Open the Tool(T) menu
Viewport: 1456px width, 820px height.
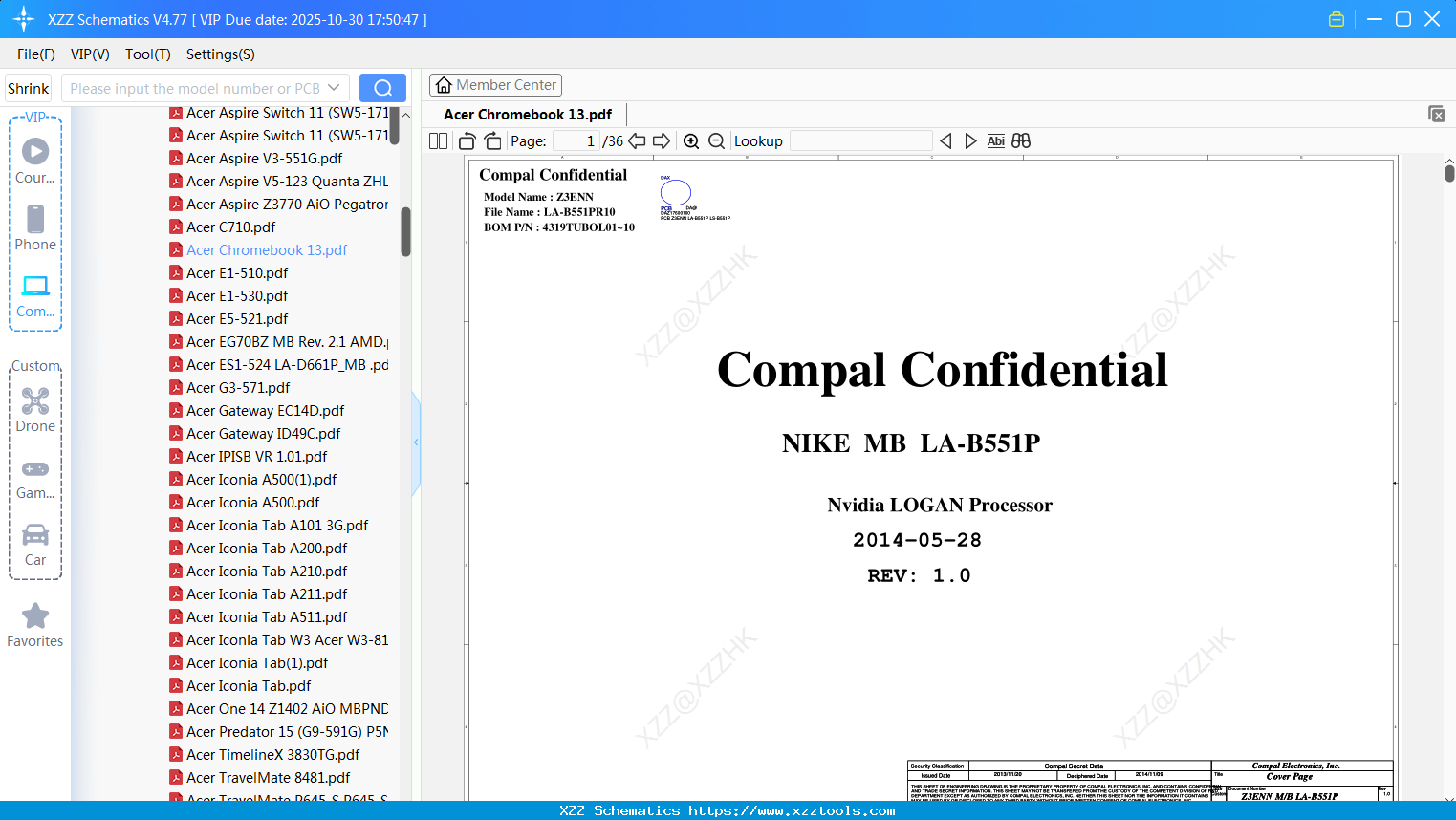tap(148, 54)
